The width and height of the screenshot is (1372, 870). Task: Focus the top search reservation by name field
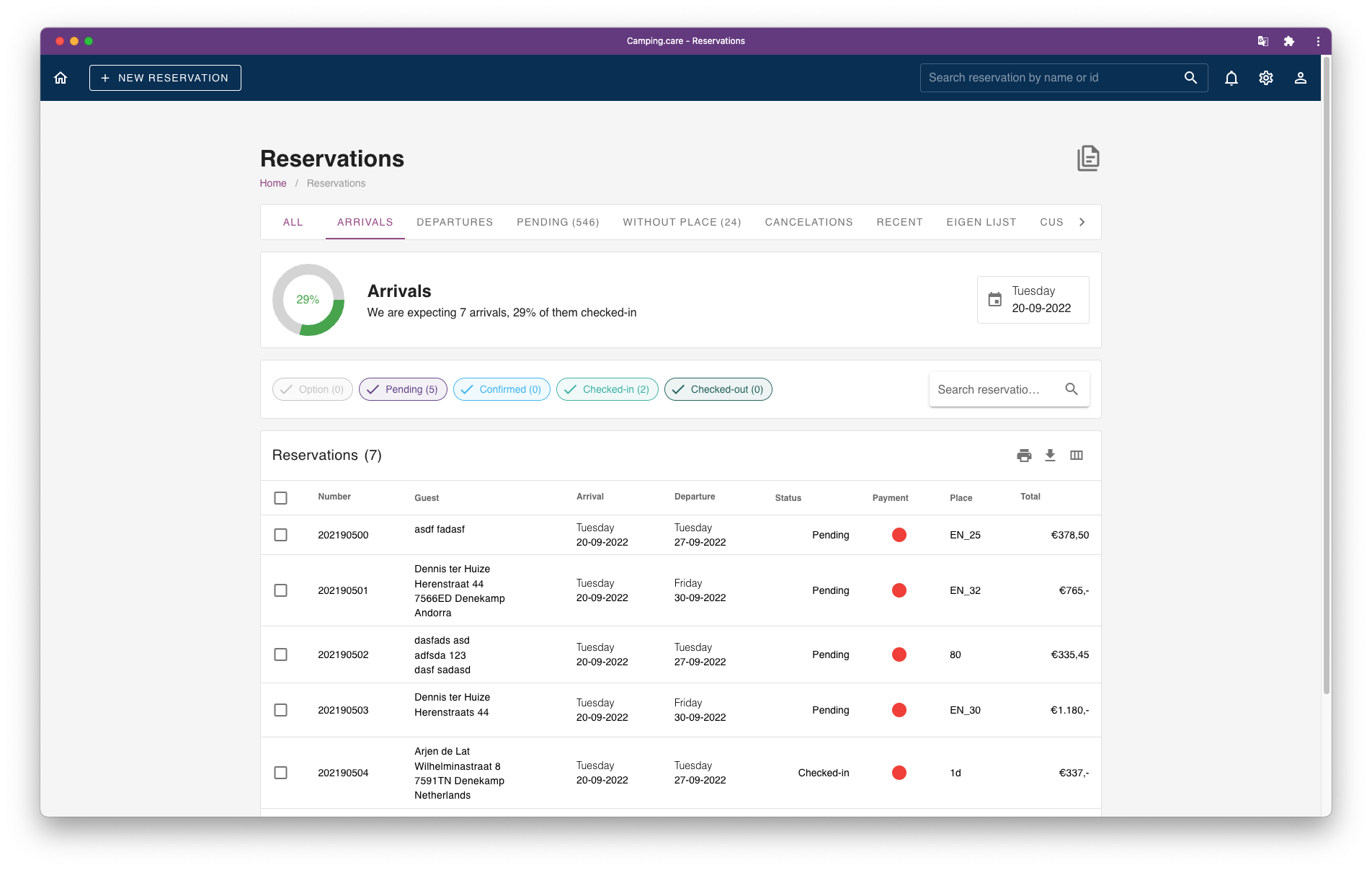(1051, 78)
